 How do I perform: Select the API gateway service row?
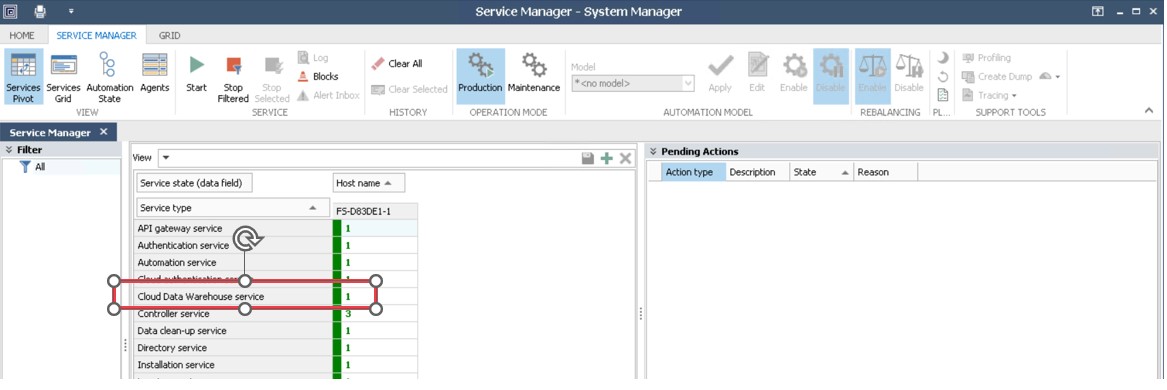[x=232, y=228]
